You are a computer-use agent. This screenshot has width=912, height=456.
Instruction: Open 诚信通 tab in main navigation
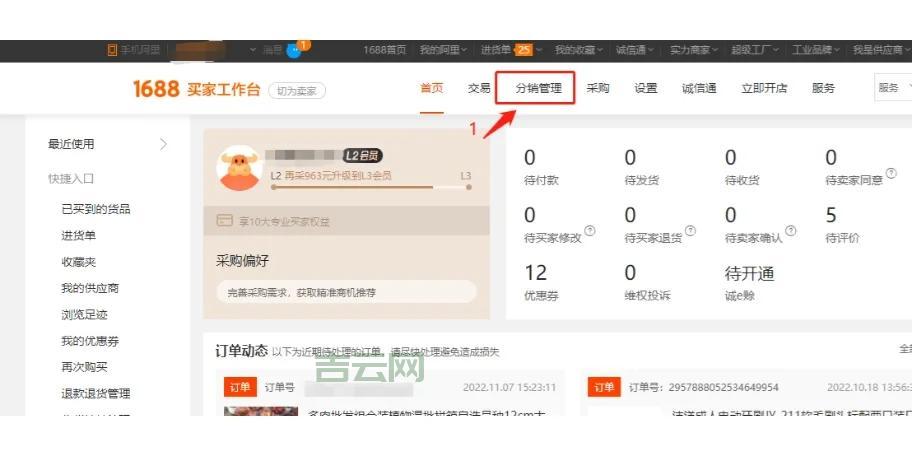(x=699, y=88)
